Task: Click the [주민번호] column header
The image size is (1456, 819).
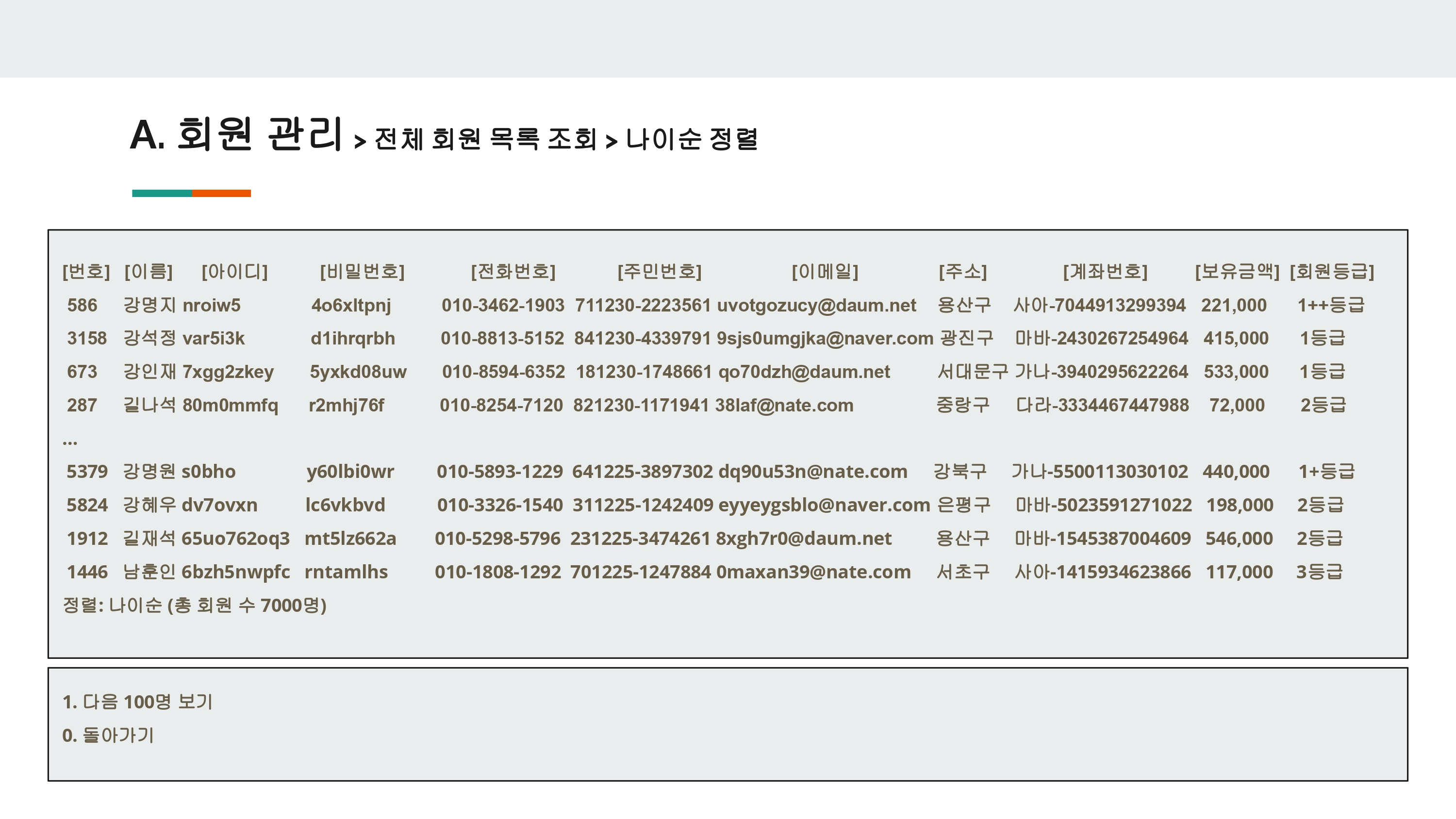Action: 659,271
